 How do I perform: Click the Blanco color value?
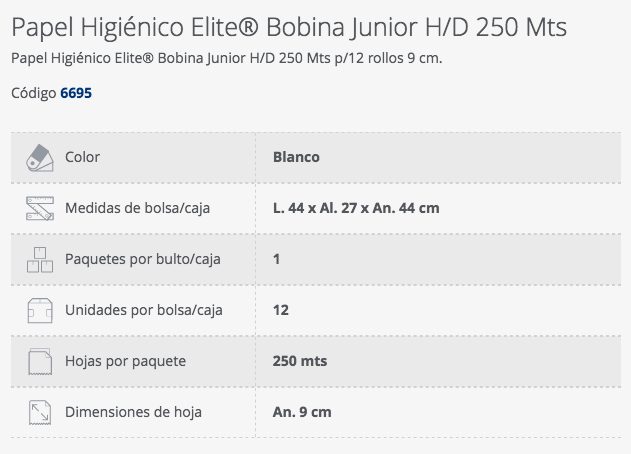coord(296,157)
